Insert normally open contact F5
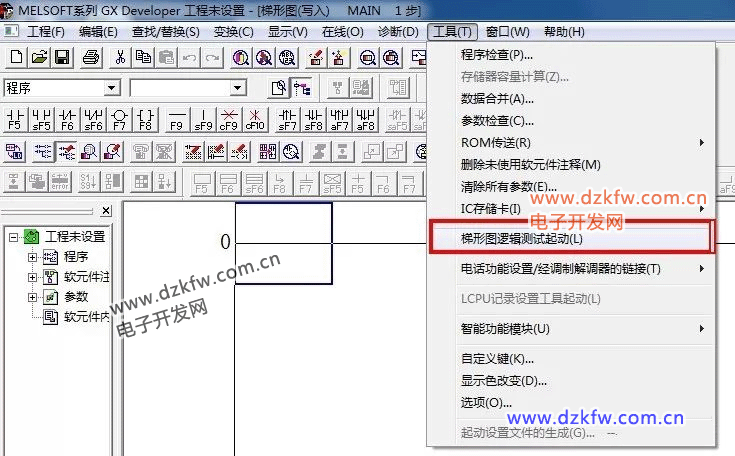Screen dimensions: 735x456 point(15,120)
